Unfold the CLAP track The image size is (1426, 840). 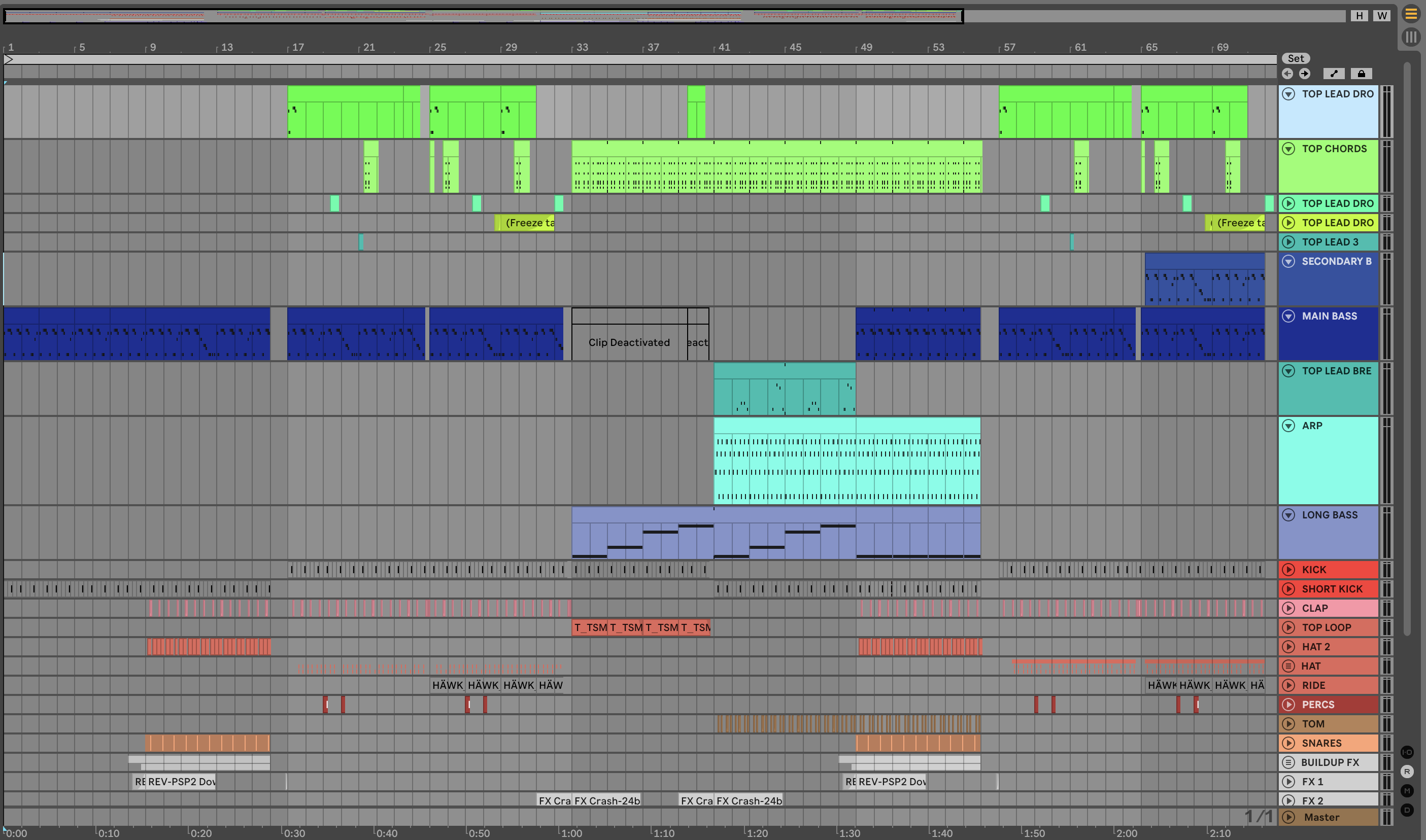(x=1288, y=608)
